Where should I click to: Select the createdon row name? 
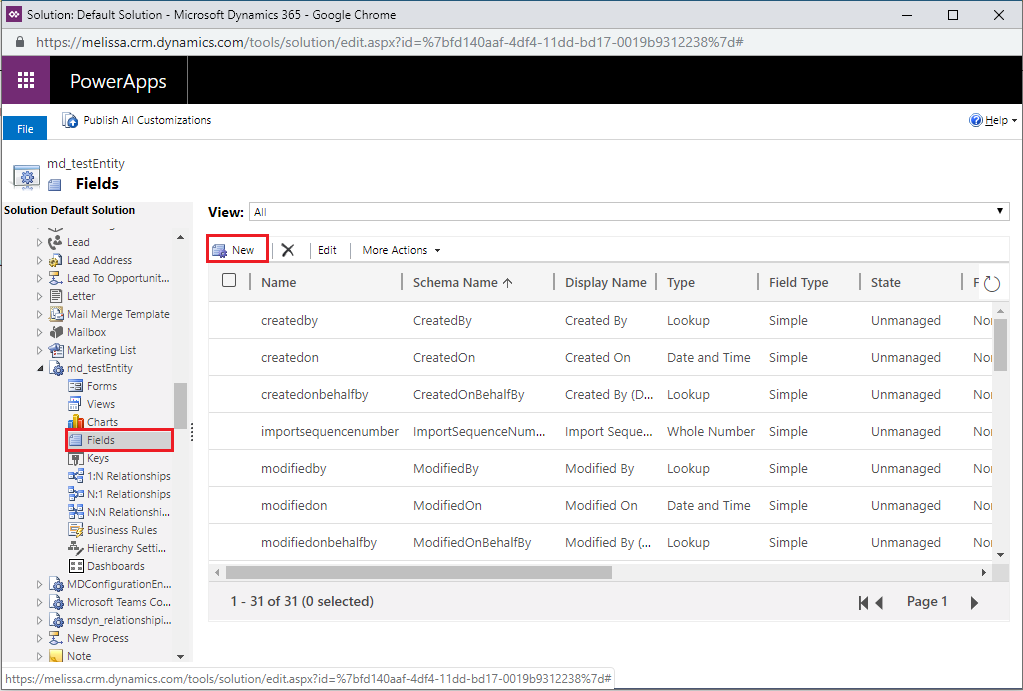pyautogui.click(x=290, y=358)
